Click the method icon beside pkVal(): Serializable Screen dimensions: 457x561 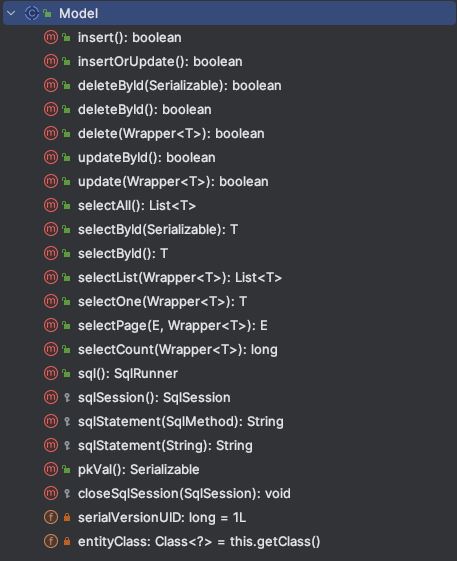click(50, 469)
